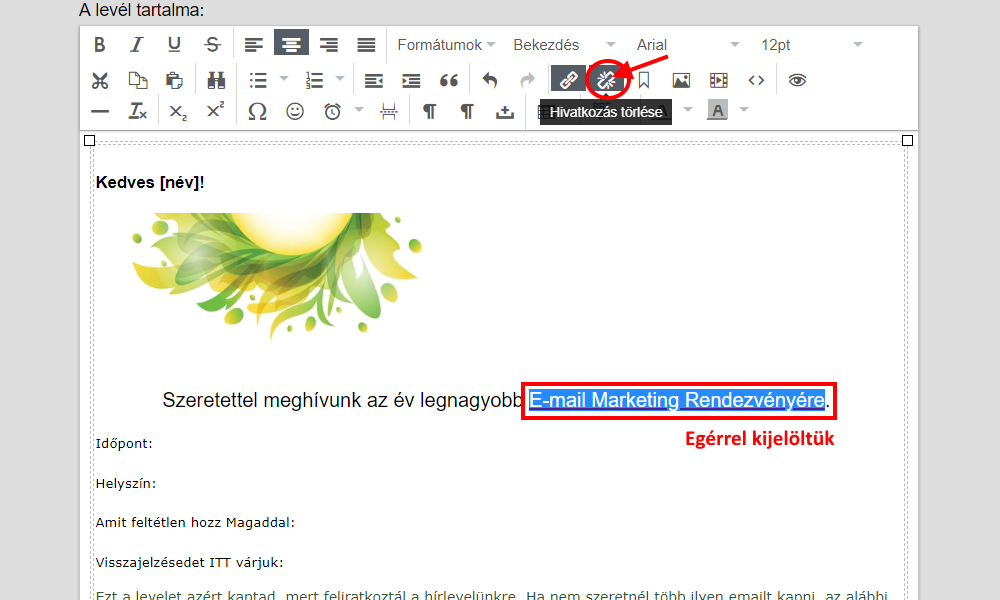The image size is (1000, 600).
Task: Expand the numbered list style arrow
Action: (340, 79)
